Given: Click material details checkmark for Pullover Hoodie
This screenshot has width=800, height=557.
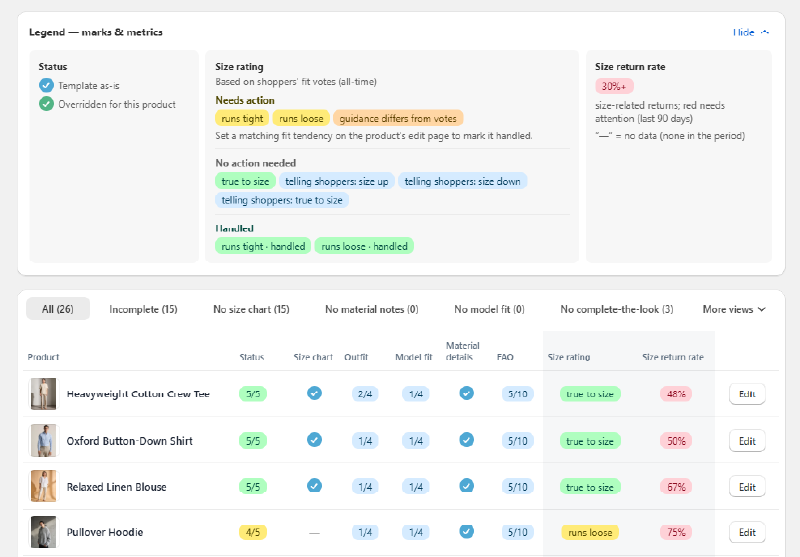Looking at the screenshot, I should (466, 531).
